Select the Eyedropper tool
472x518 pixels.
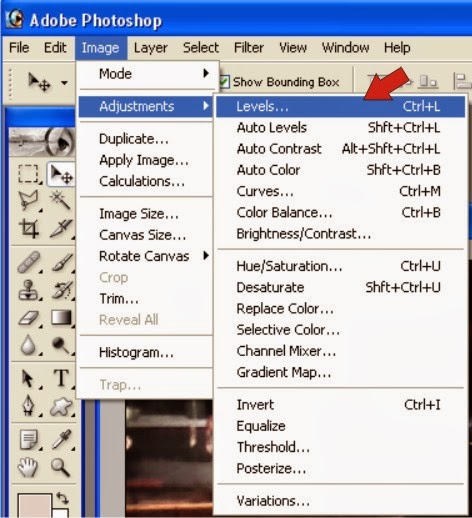point(62,439)
